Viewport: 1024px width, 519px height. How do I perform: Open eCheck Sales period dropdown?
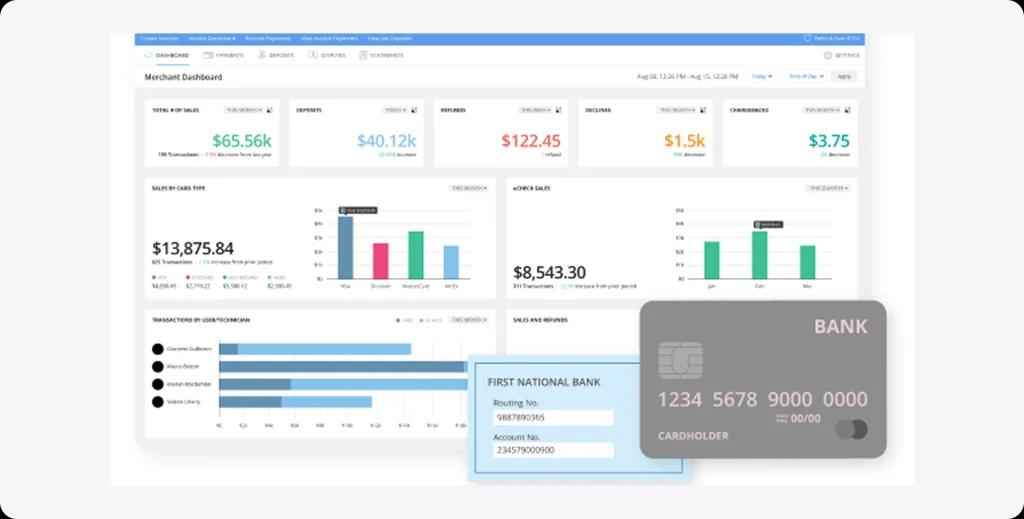[828, 188]
